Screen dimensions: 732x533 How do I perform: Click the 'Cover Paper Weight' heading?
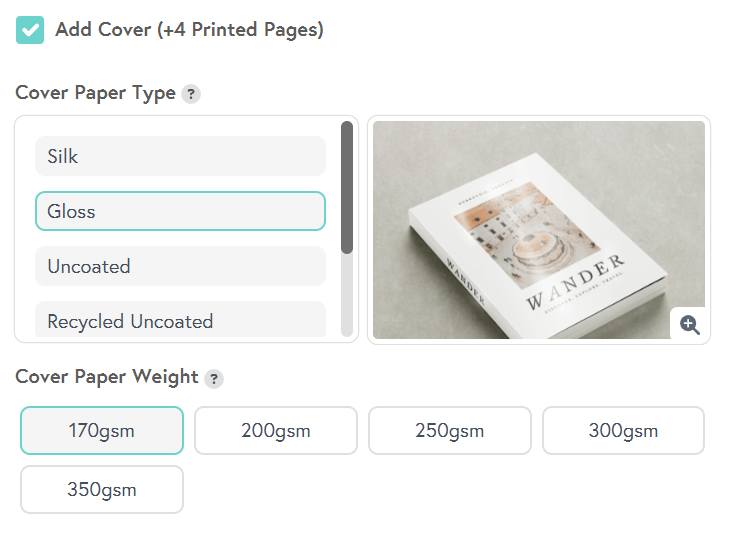point(107,377)
